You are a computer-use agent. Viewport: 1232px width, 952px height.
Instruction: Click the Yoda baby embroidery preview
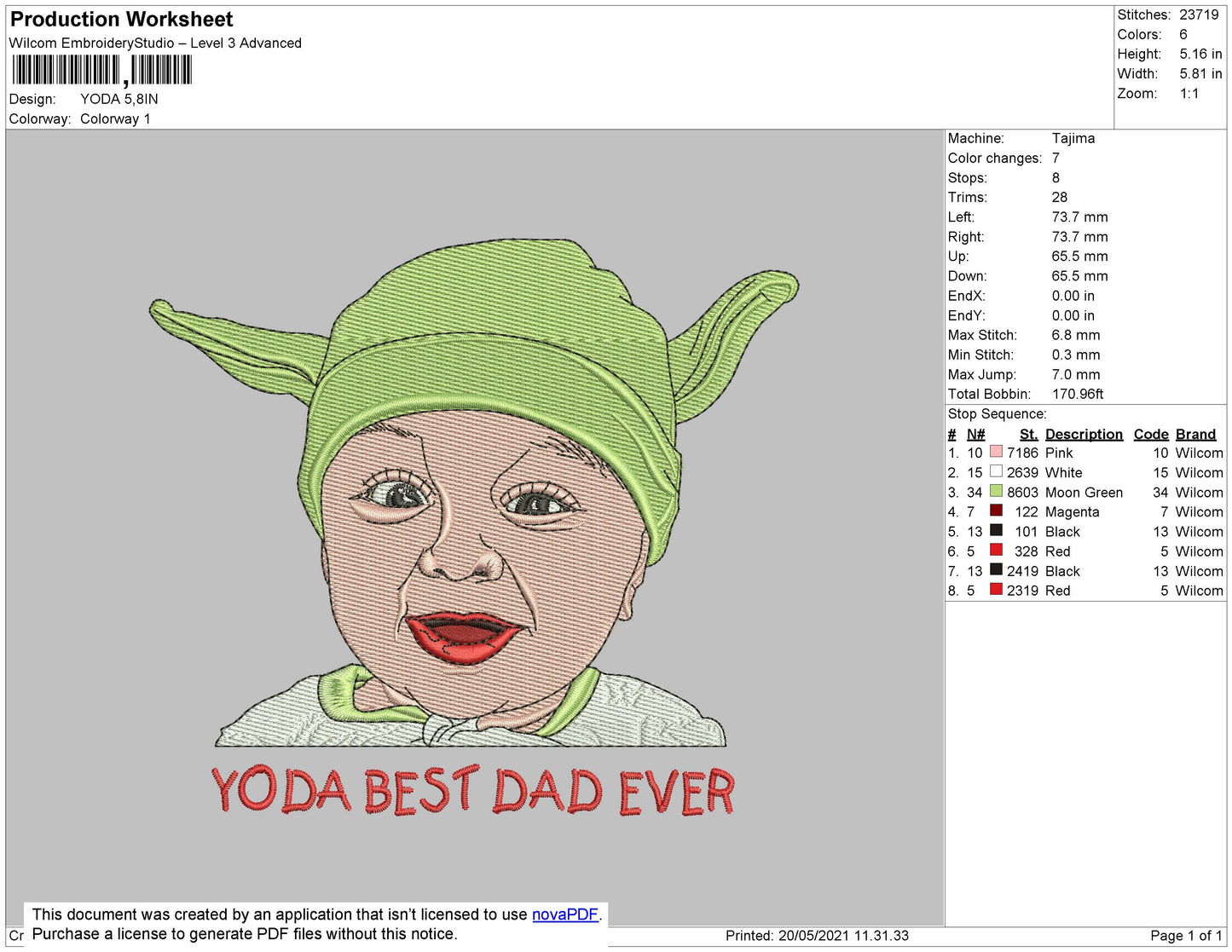pos(474,493)
